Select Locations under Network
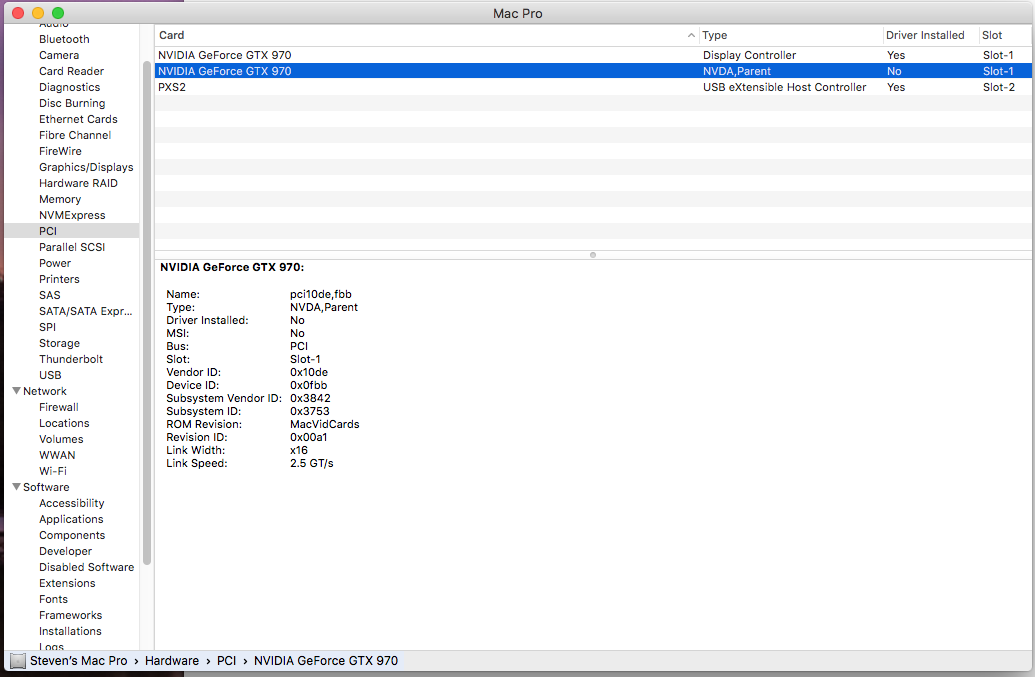The image size is (1035, 677). pyautogui.click(x=64, y=423)
